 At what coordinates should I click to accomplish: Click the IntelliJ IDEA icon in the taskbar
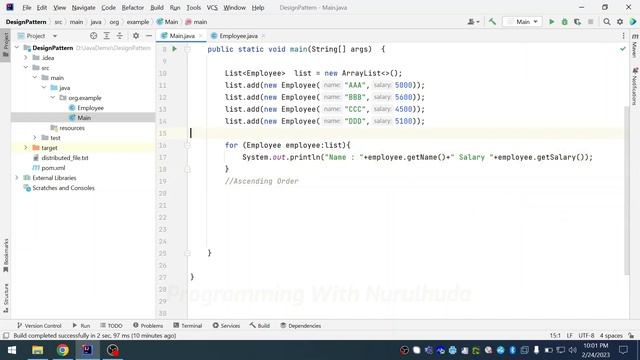(87, 350)
